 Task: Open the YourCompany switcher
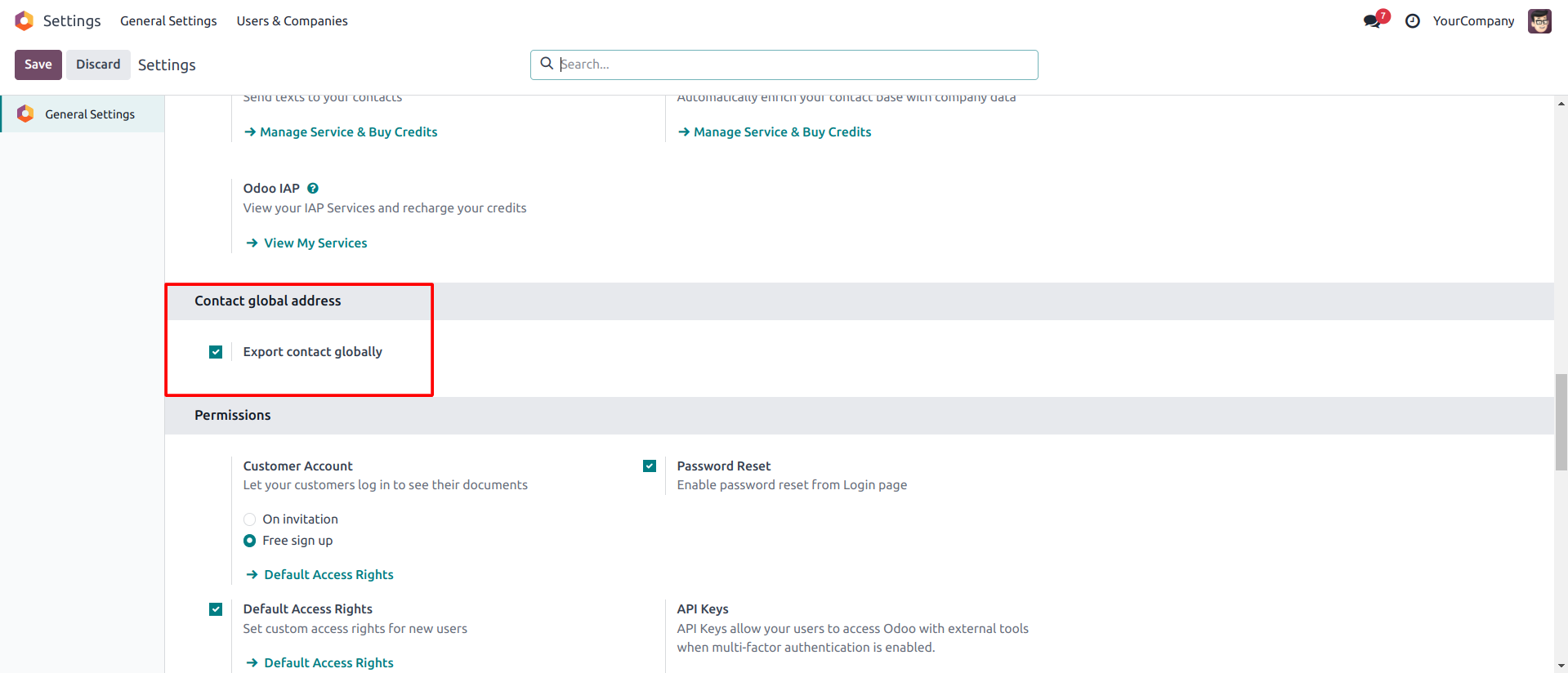click(x=1473, y=21)
